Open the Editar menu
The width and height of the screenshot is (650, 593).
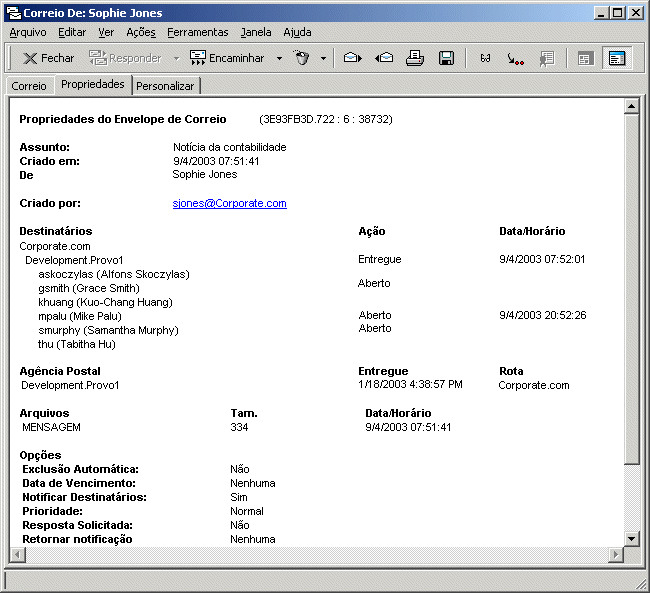click(x=72, y=32)
